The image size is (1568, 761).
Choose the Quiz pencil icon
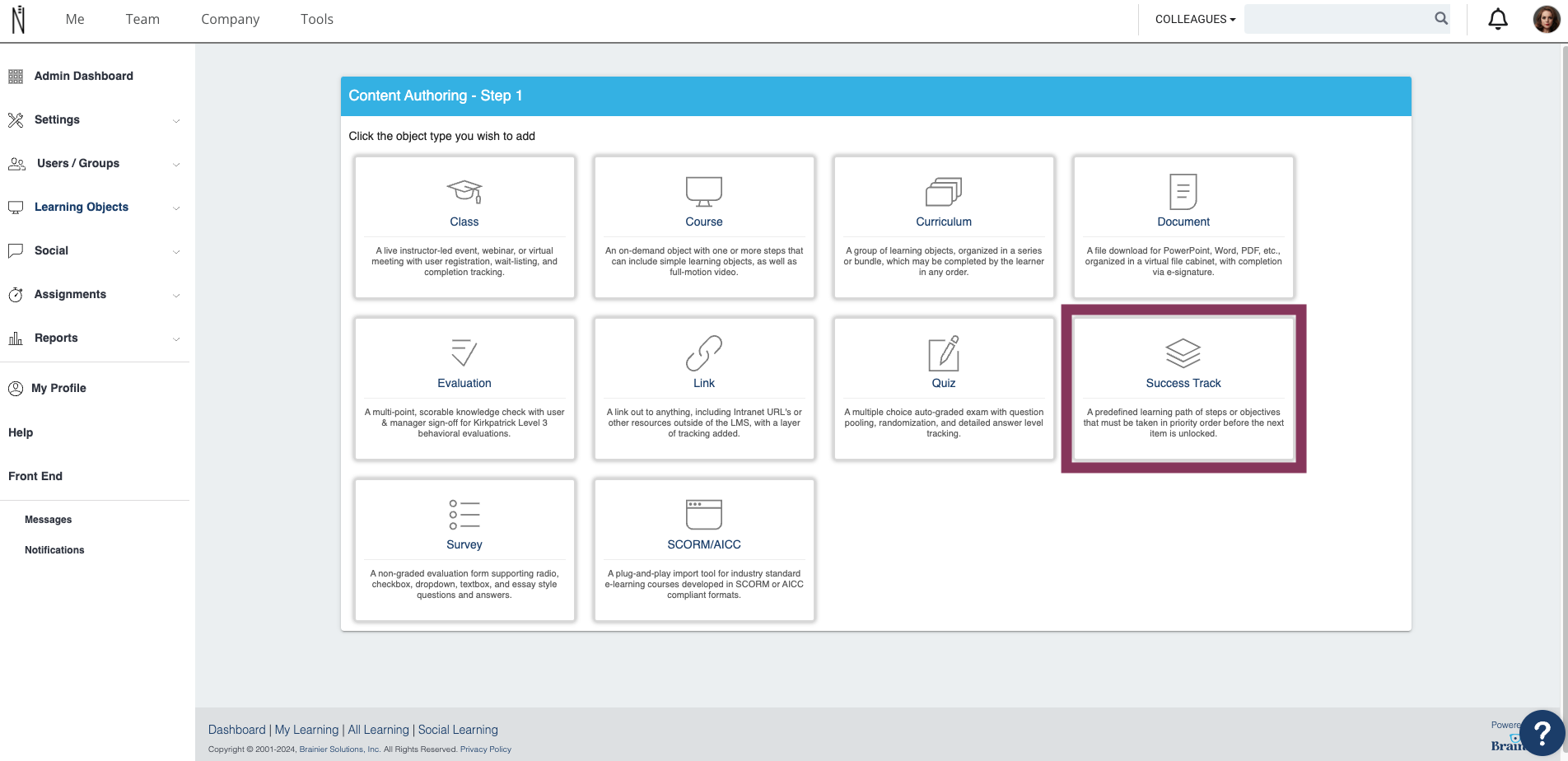point(944,352)
